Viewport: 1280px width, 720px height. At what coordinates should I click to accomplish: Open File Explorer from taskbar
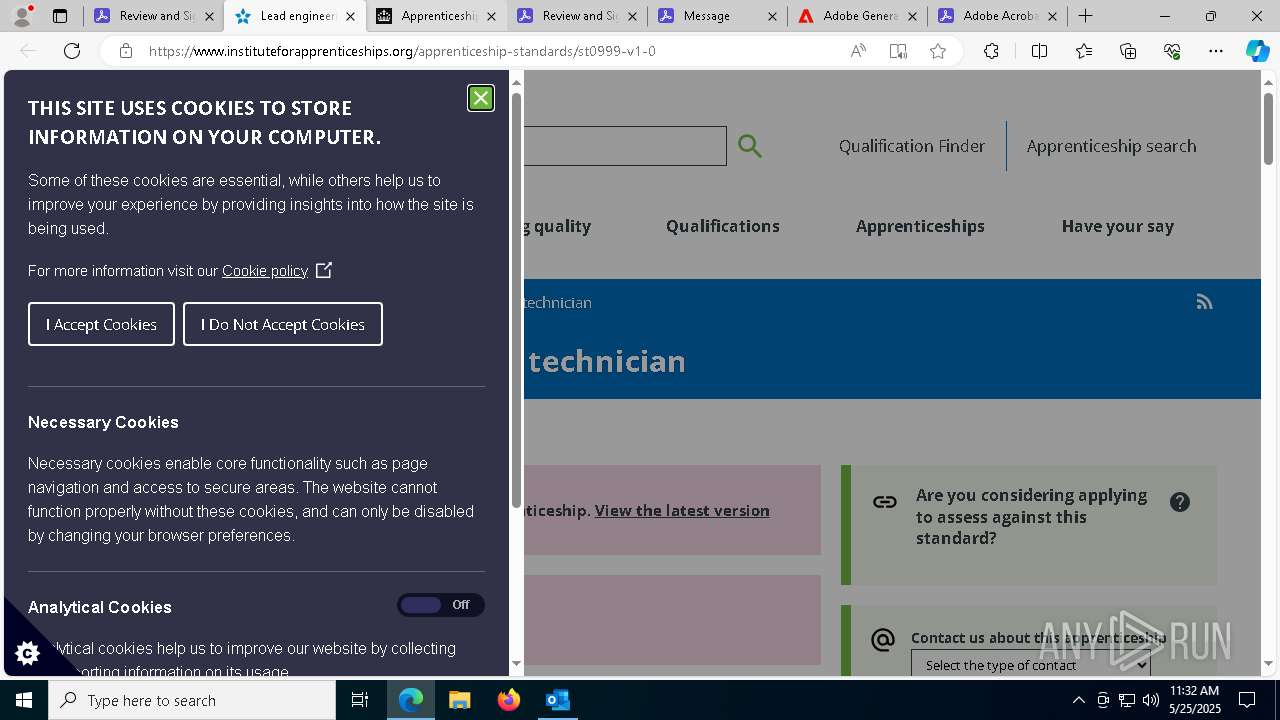460,700
